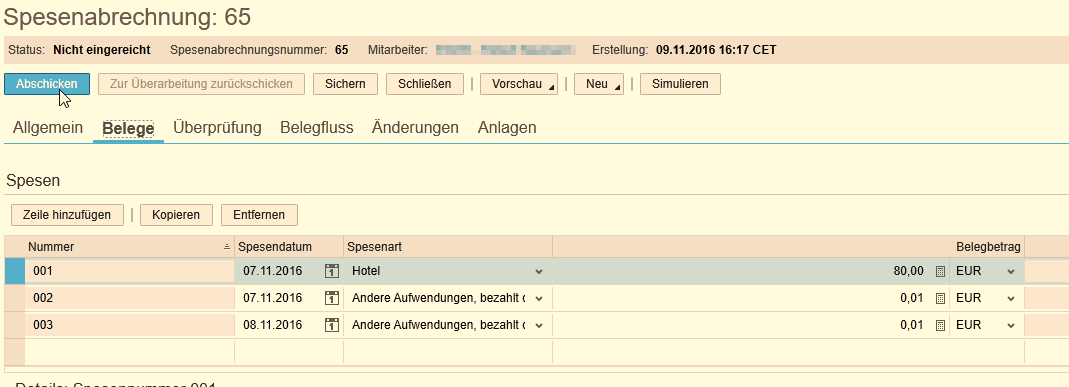Open the Anlagen tab

tap(507, 127)
